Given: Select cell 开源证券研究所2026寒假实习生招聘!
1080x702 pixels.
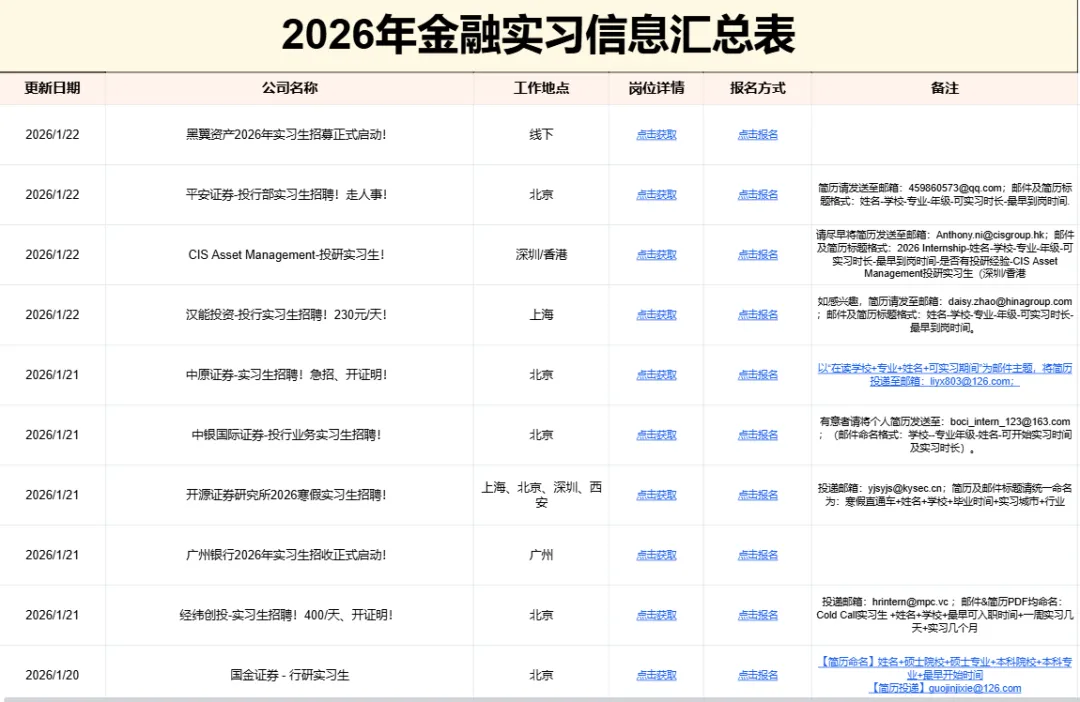Looking at the screenshot, I should pos(289,495).
